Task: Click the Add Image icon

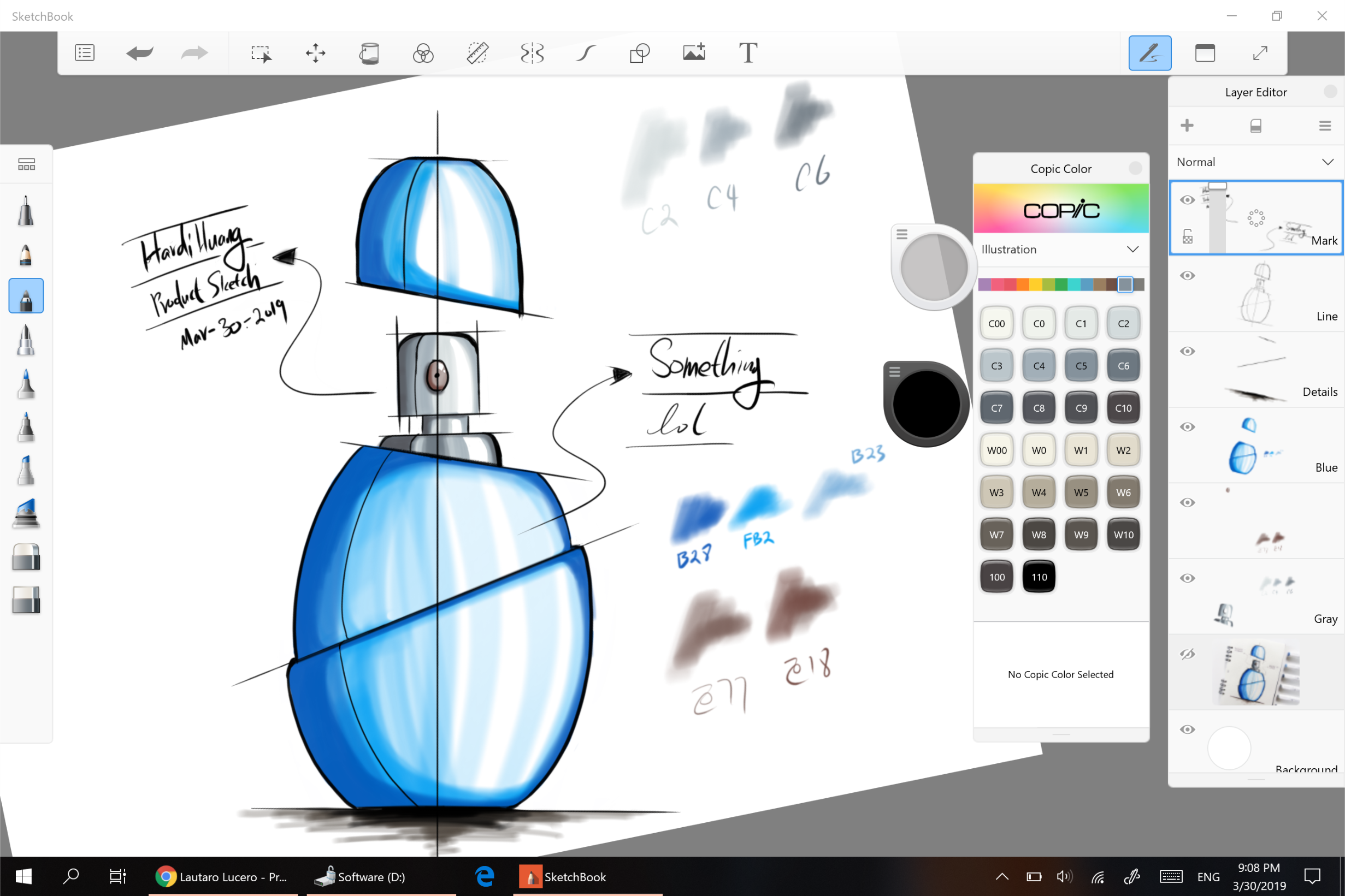Action: [x=694, y=52]
